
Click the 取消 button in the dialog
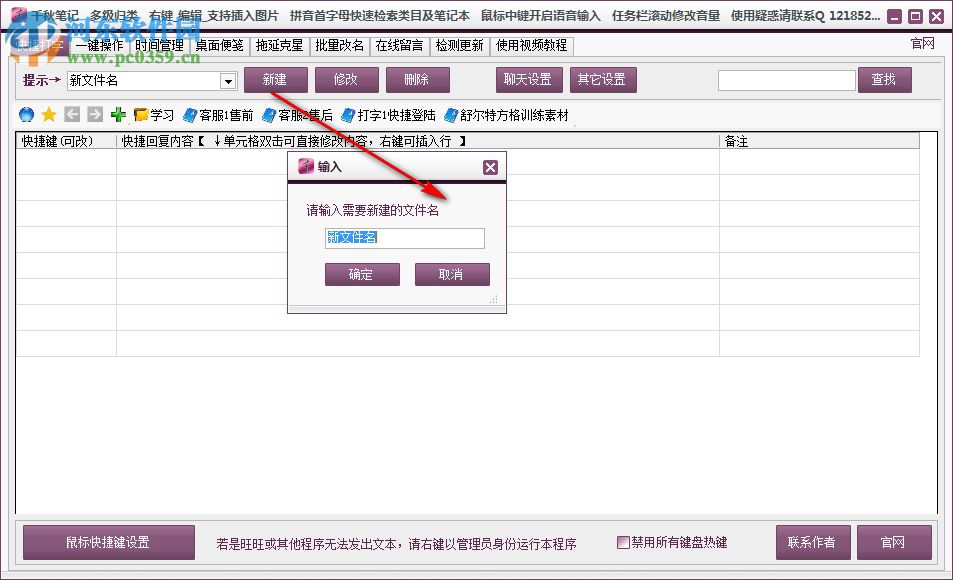pos(452,274)
